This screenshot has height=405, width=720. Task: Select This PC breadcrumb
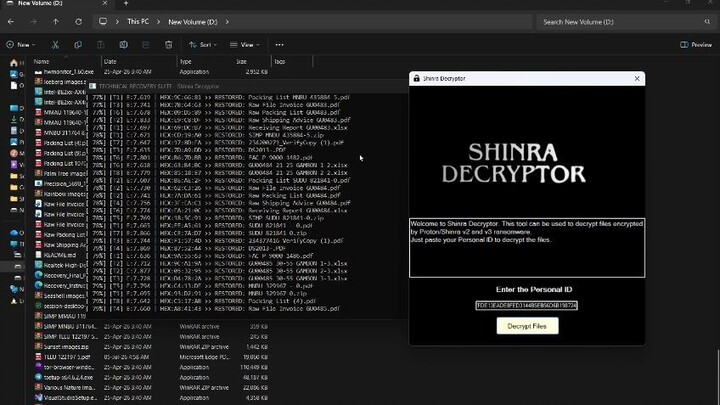pyautogui.click(x=138, y=22)
